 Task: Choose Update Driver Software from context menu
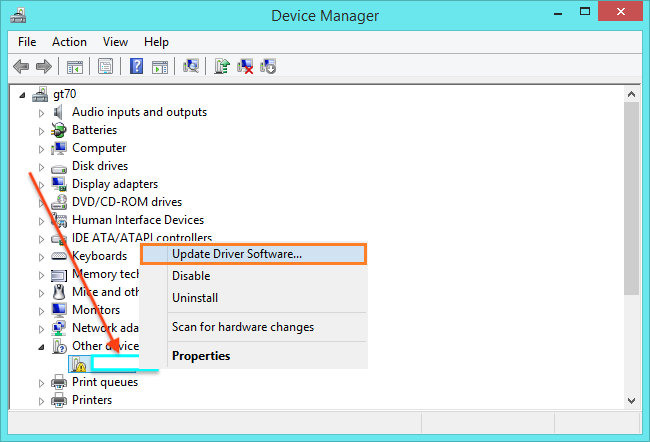[x=253, y=254]
